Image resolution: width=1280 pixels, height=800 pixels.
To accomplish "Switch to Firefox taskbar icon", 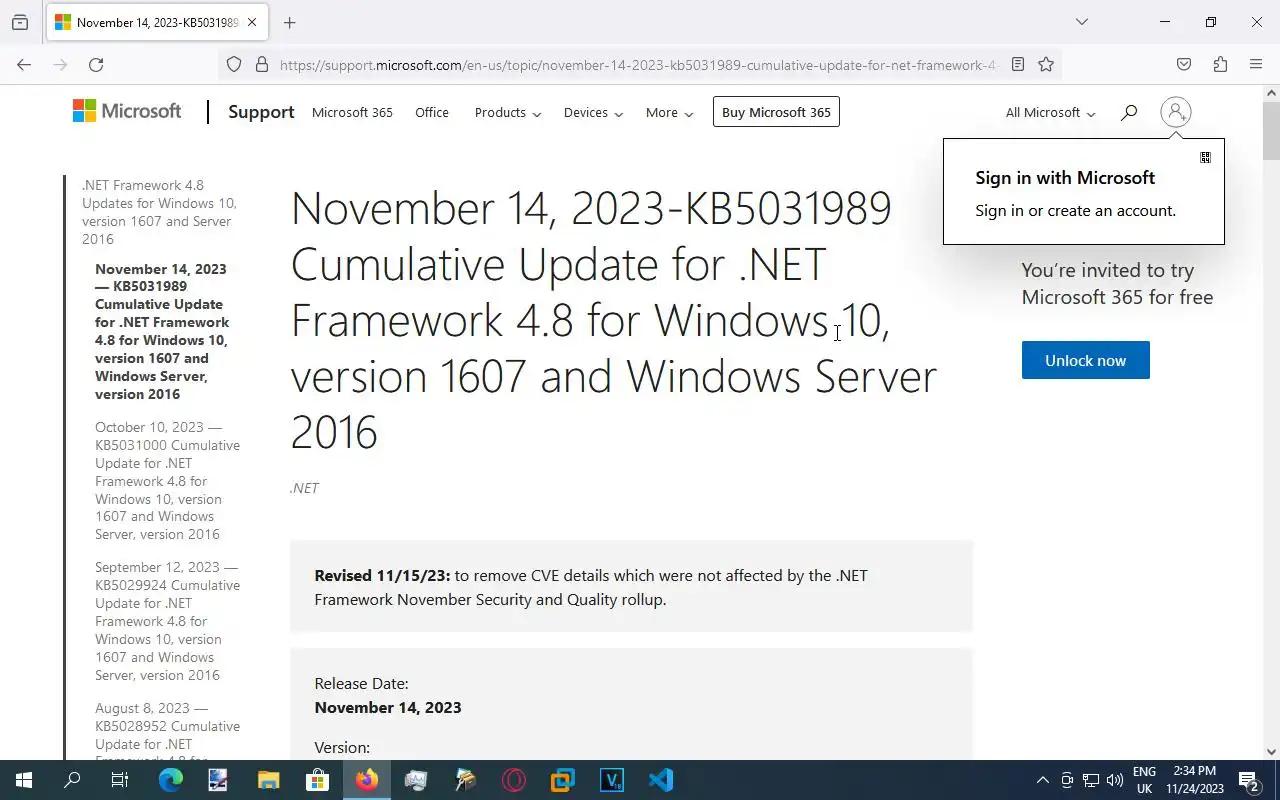I will pyautogui.click(x=367, y=780).
